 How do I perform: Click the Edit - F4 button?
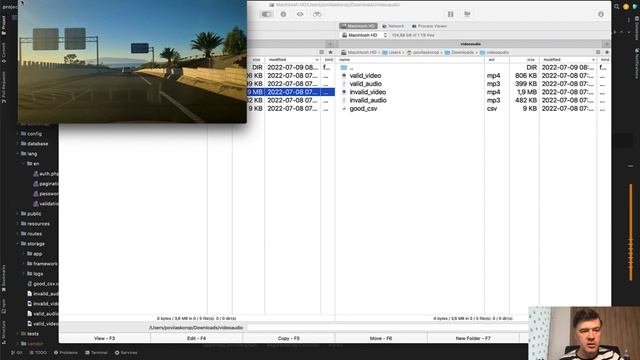pos(196,338)
